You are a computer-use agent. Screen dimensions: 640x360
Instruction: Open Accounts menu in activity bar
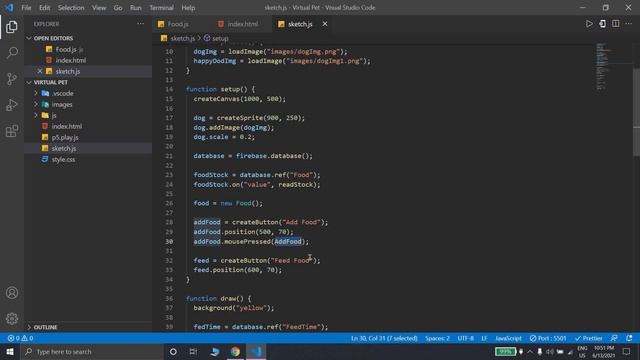pos(12,293)
